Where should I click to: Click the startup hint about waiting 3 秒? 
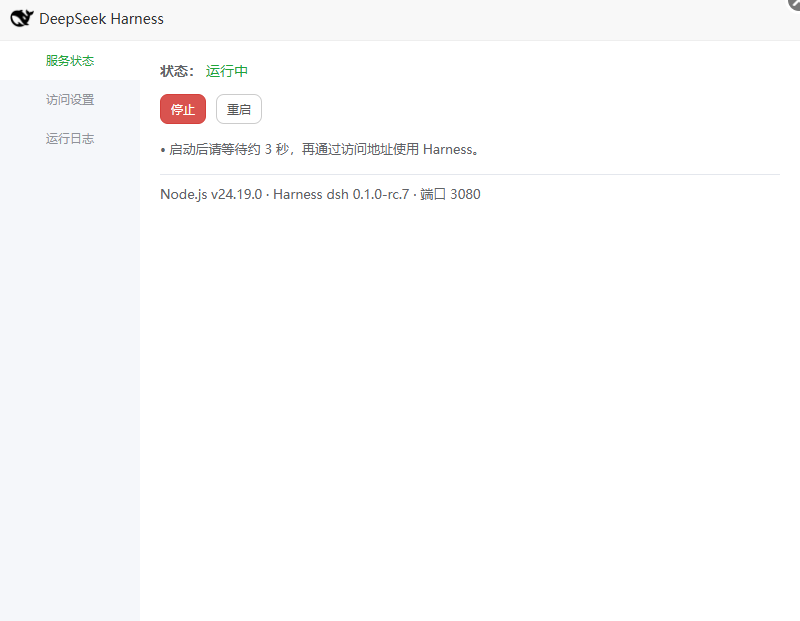tap(320, 150)
